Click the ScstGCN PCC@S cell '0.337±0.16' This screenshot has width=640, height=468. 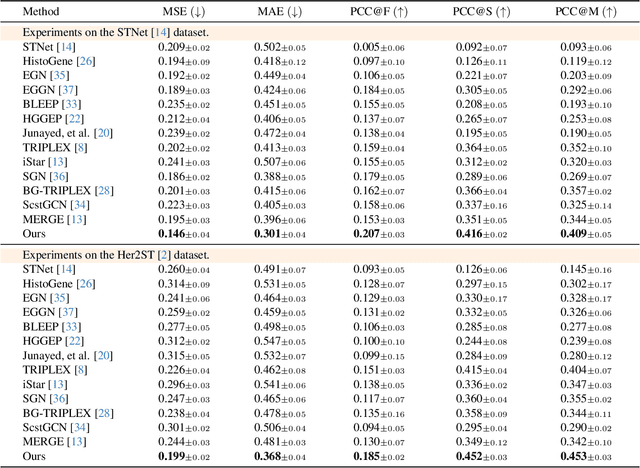(x=482, y=205)
